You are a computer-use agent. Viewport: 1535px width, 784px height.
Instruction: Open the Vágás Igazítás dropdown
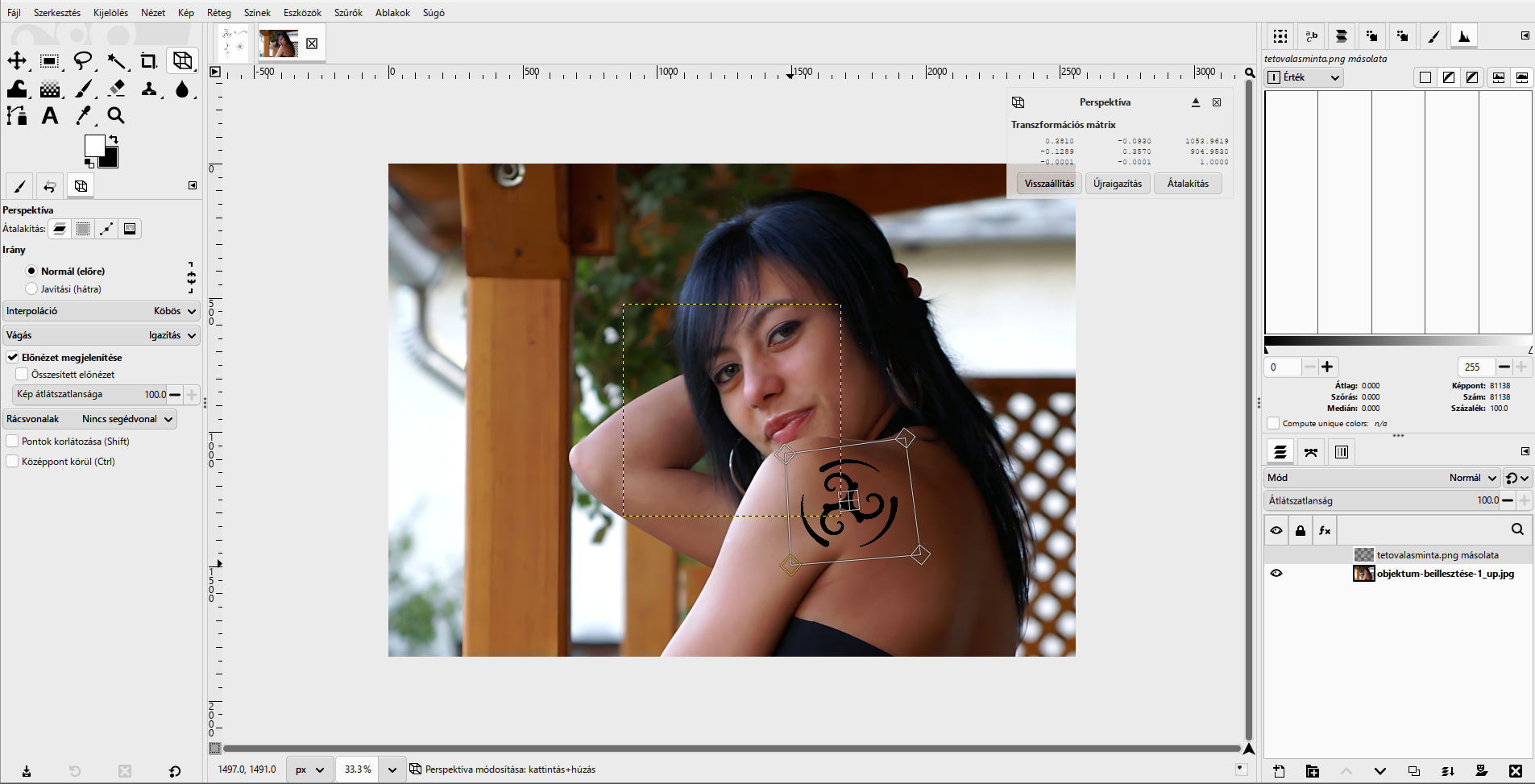[102, 335]
